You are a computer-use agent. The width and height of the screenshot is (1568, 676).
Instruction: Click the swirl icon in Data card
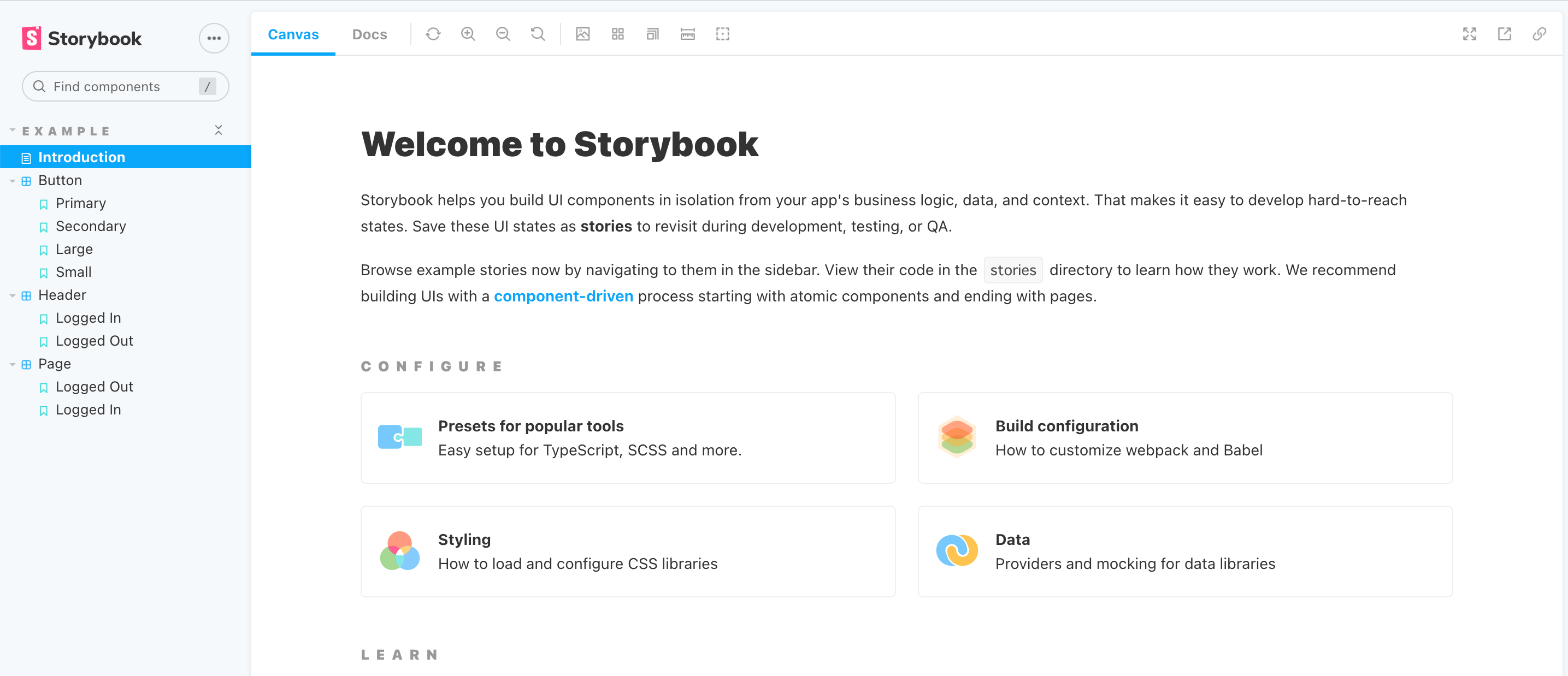[x=957, y=550]
